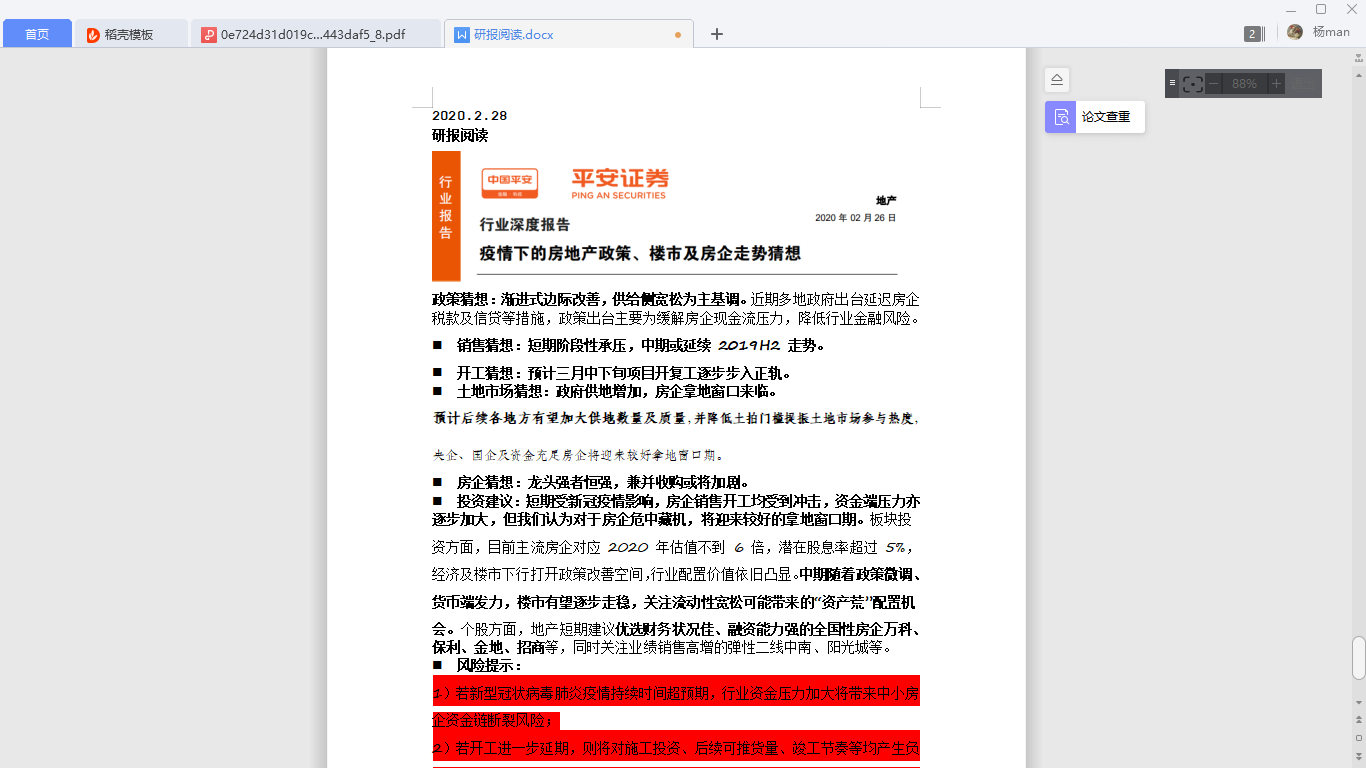Click the report date 2020 年 02 月 26 日

[x=856, y=218]
